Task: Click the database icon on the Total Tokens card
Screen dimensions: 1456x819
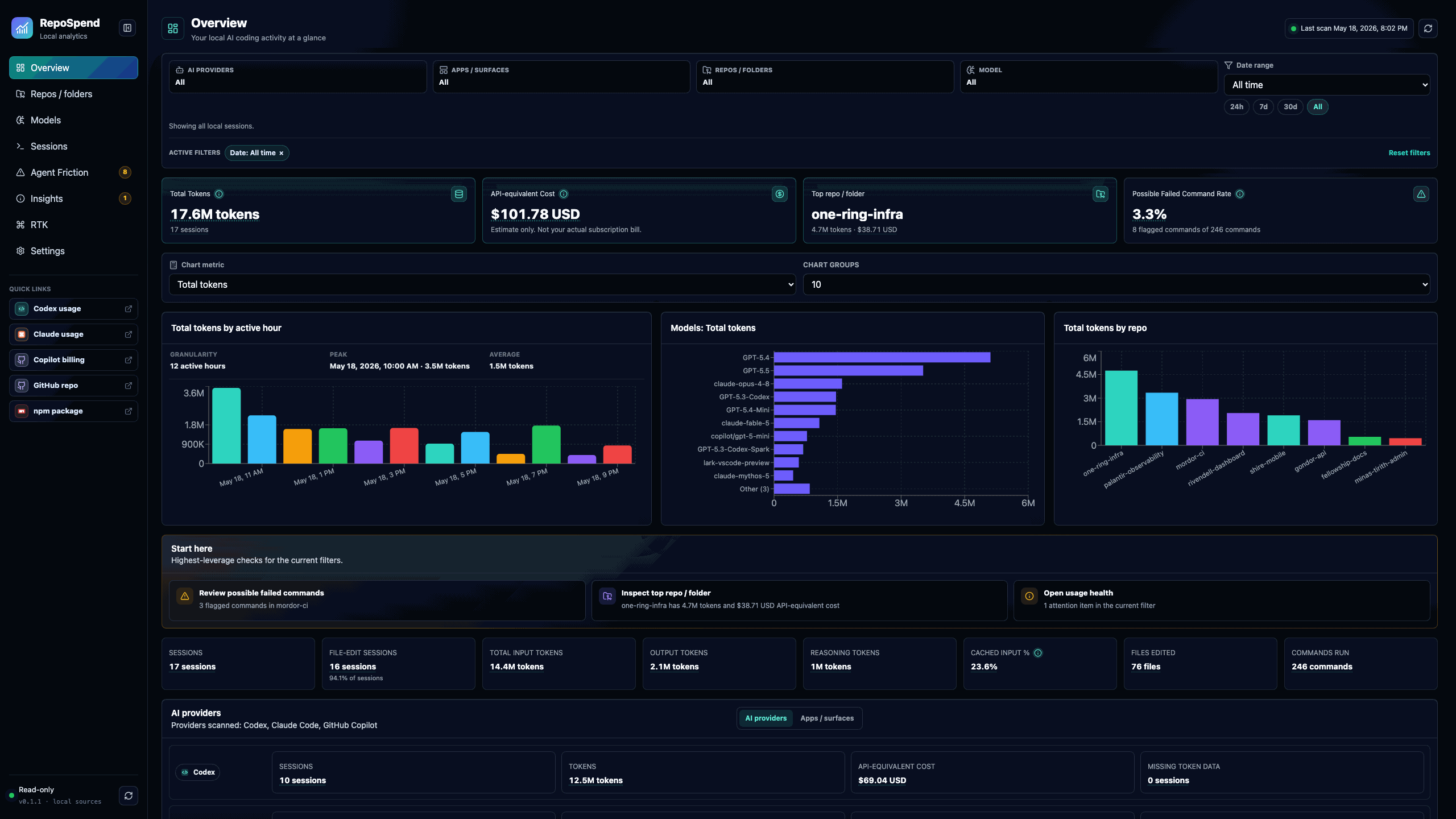Action: [x=459, y=194]
